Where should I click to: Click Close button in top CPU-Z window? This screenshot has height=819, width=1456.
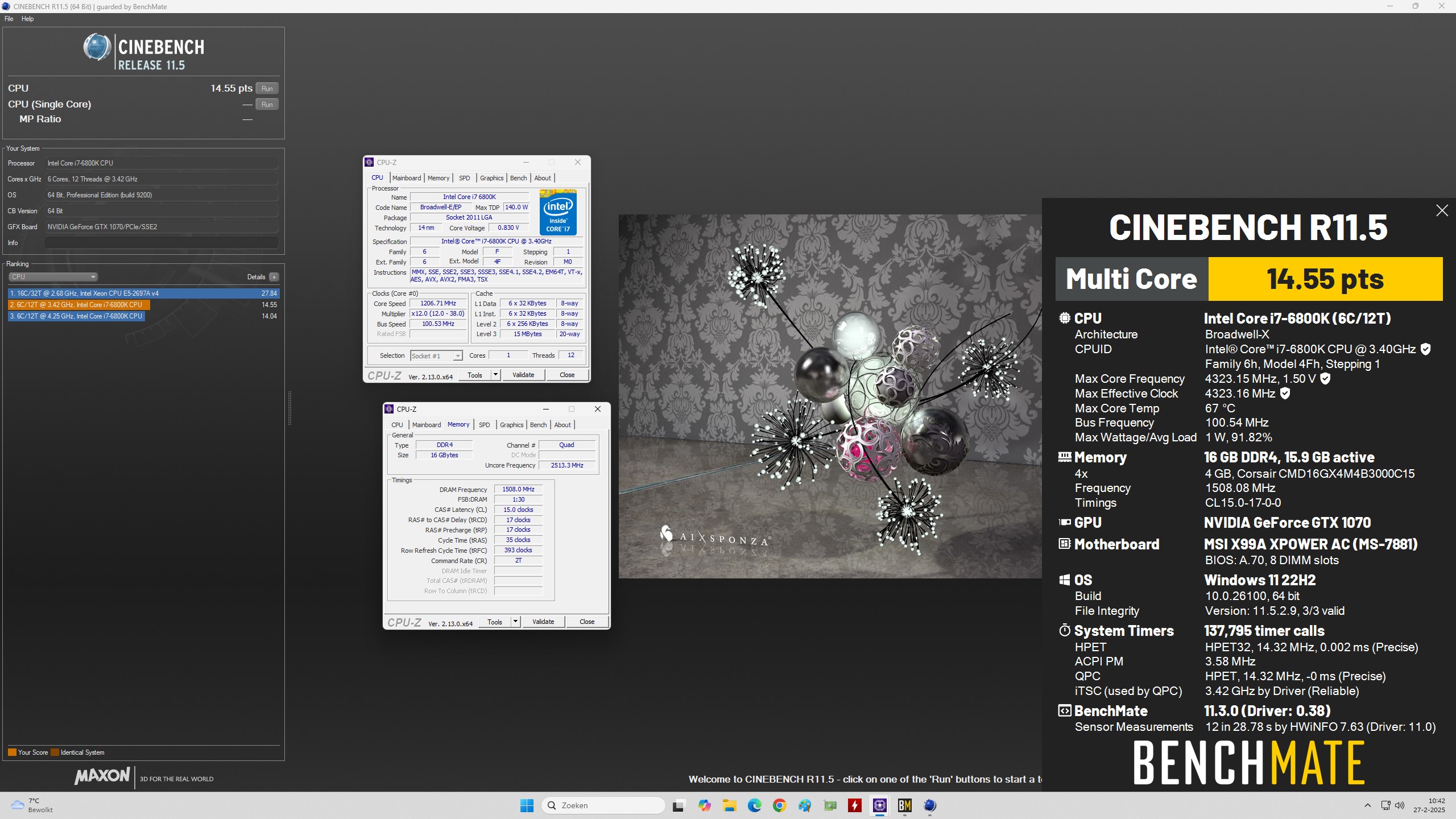click(x=567, y=375)
